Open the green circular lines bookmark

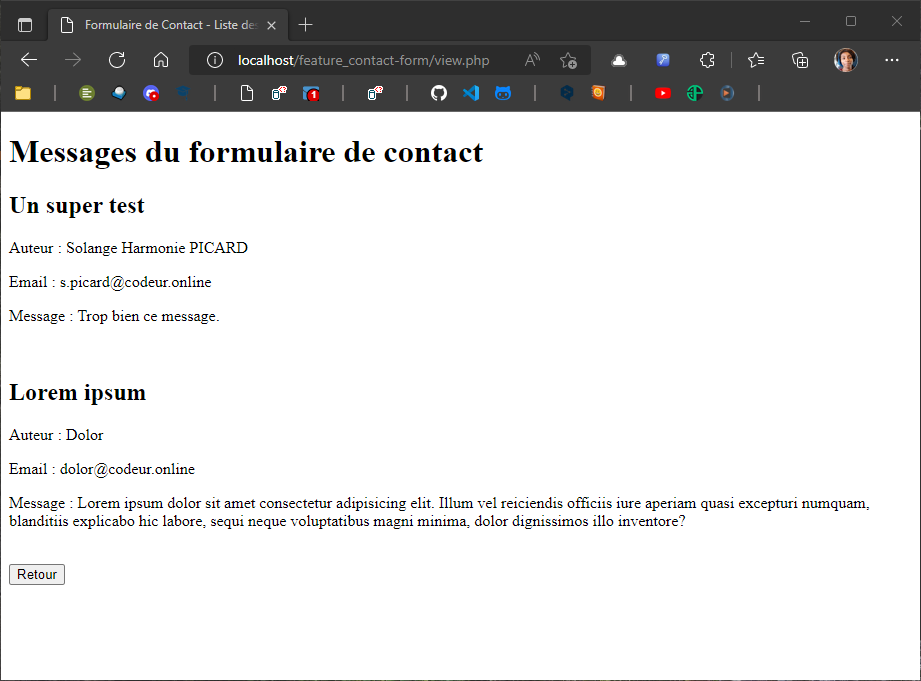[x=87, y=93]
